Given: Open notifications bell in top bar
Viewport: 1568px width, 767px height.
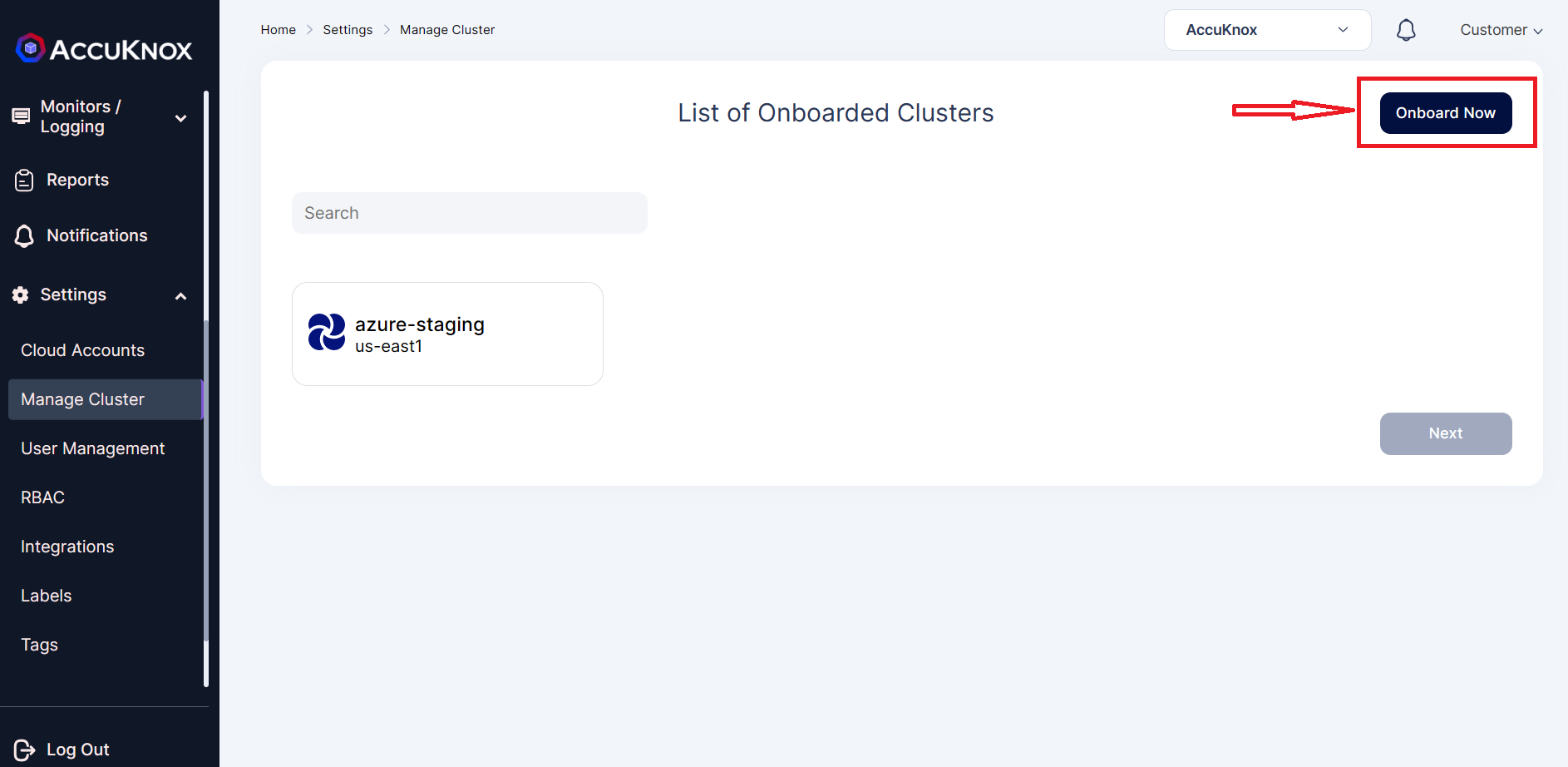Looking at the screenshot, I should (1406, 30).
